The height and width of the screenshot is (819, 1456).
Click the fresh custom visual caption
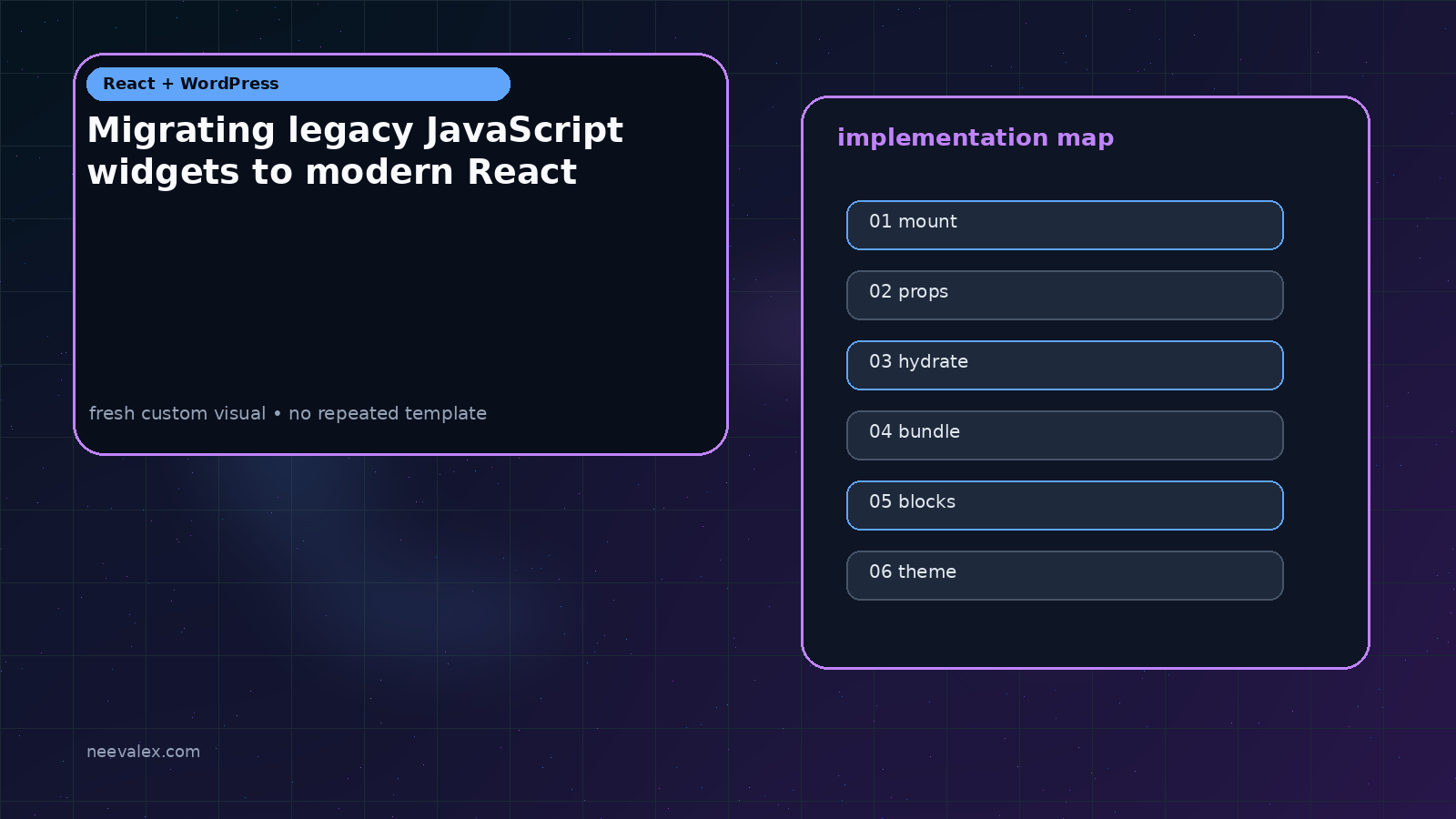point(288,413)
